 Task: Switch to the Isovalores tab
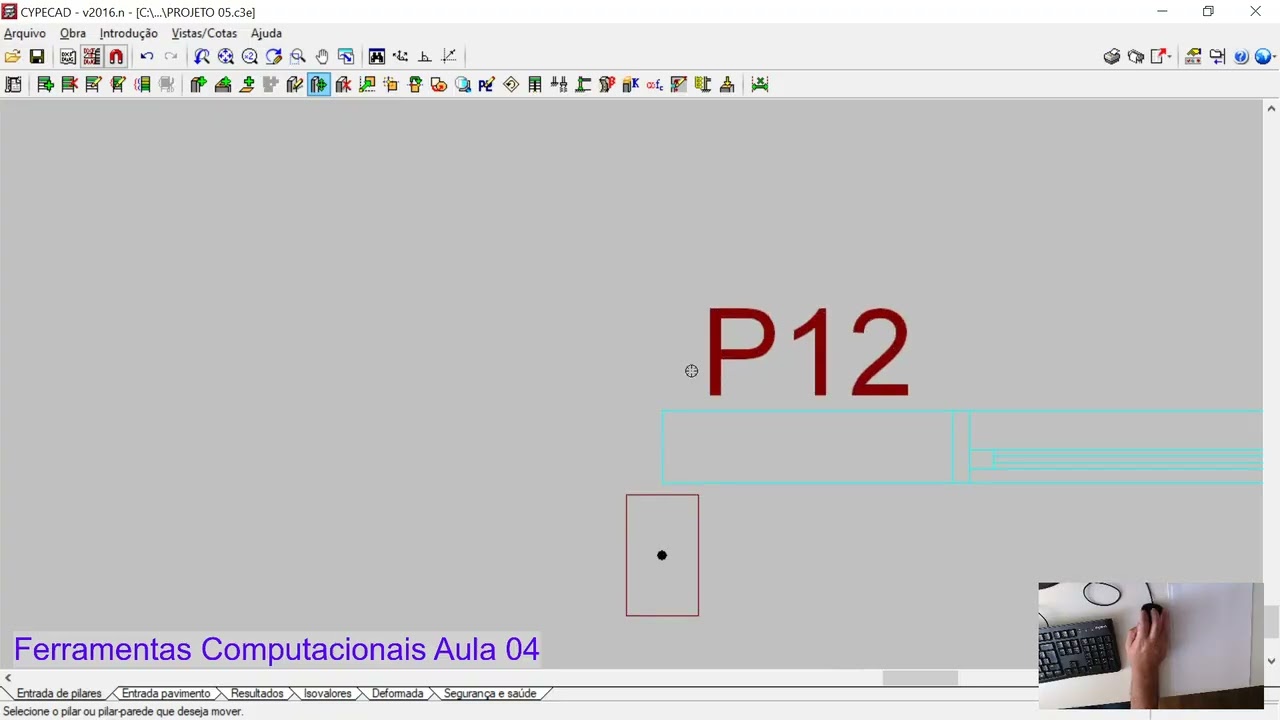328,693
